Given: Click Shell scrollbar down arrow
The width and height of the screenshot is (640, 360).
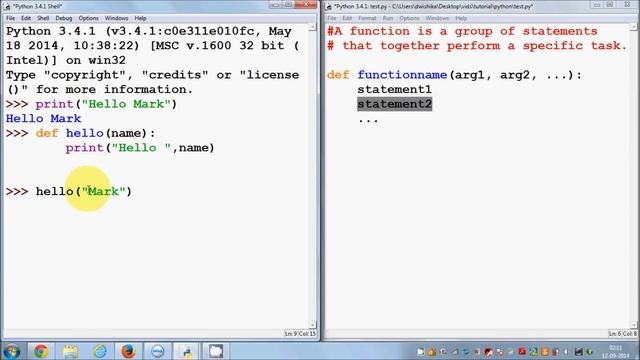Looking at the screenshot, I should (312, 325).
